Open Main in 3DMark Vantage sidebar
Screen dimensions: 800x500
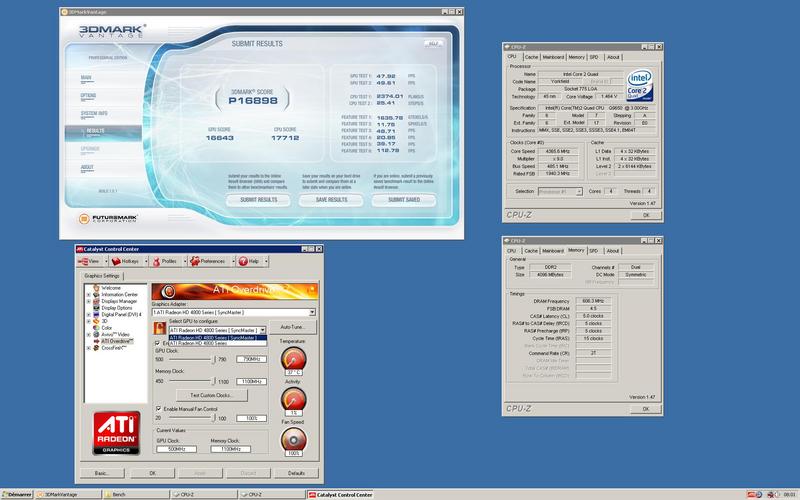point(86,79)
